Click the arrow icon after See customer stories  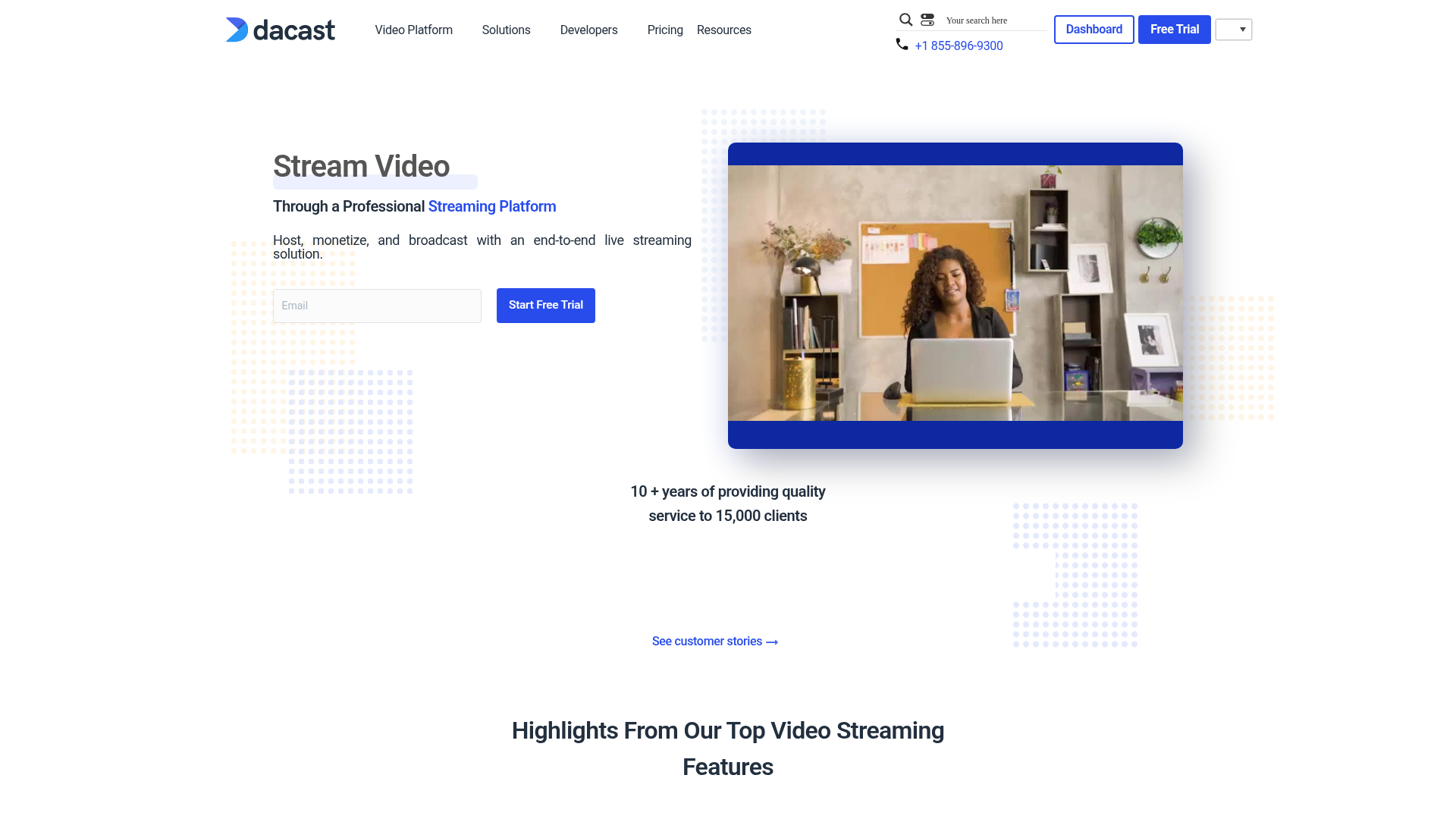773,642
